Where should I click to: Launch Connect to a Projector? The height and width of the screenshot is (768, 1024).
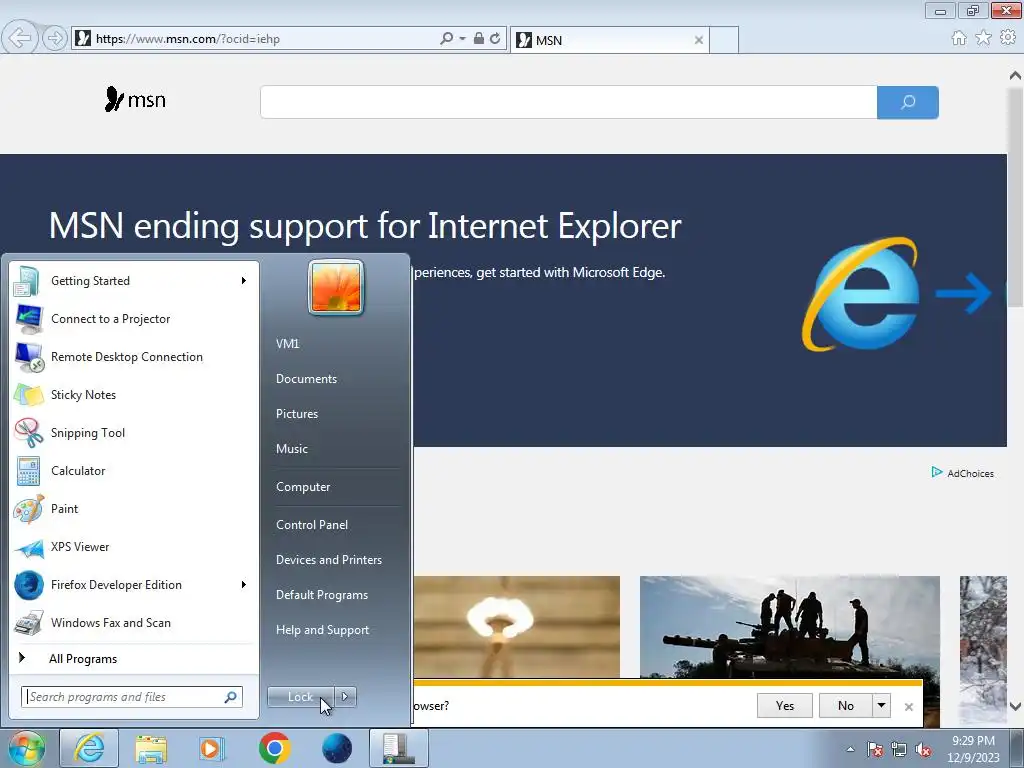[x=134, y=319]
